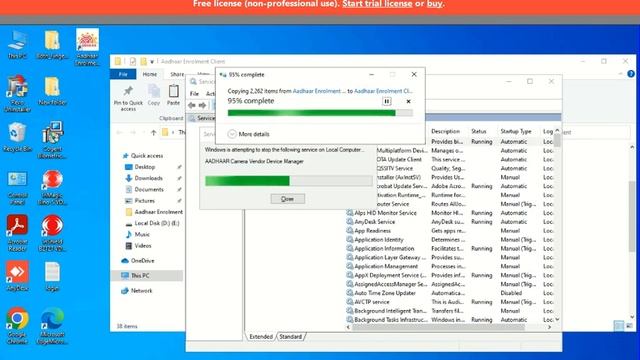Select the AnyDesk Service row icon

pyautogui.click(x=350, y=222)
